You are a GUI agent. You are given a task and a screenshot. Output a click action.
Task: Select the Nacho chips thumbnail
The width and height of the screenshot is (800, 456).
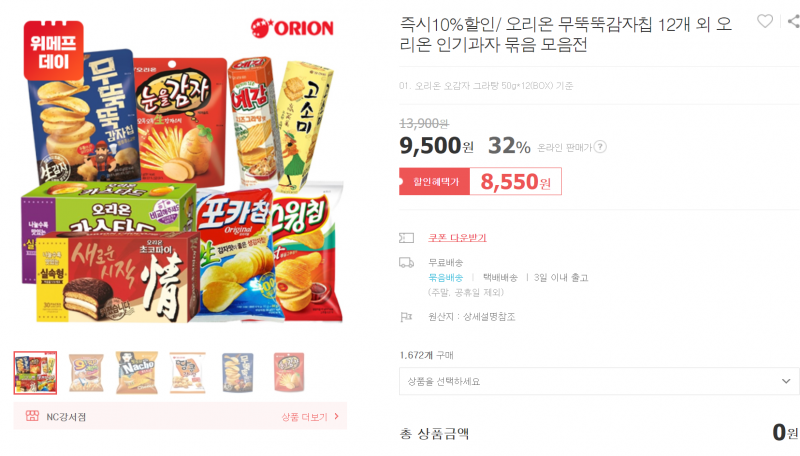coord(137,373)
